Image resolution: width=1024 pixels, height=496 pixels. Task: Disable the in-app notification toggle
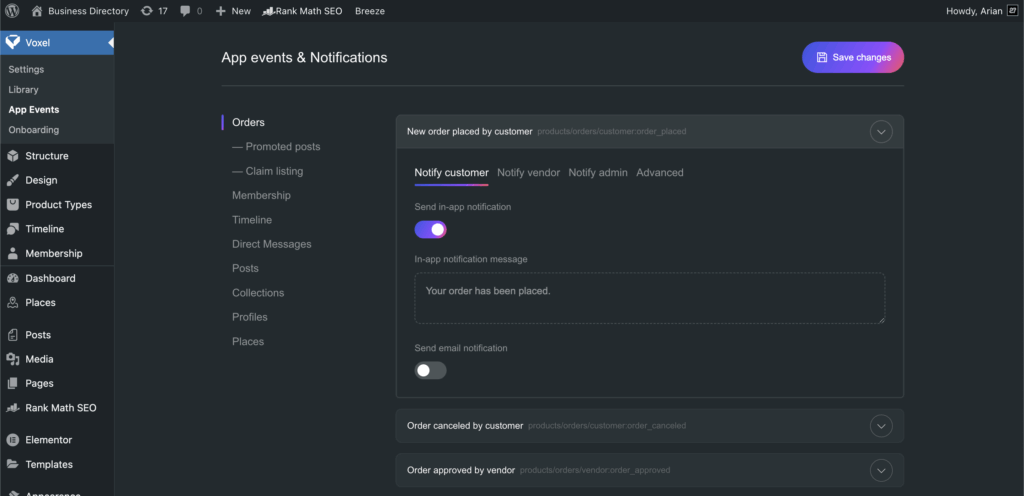pos(430,229)
